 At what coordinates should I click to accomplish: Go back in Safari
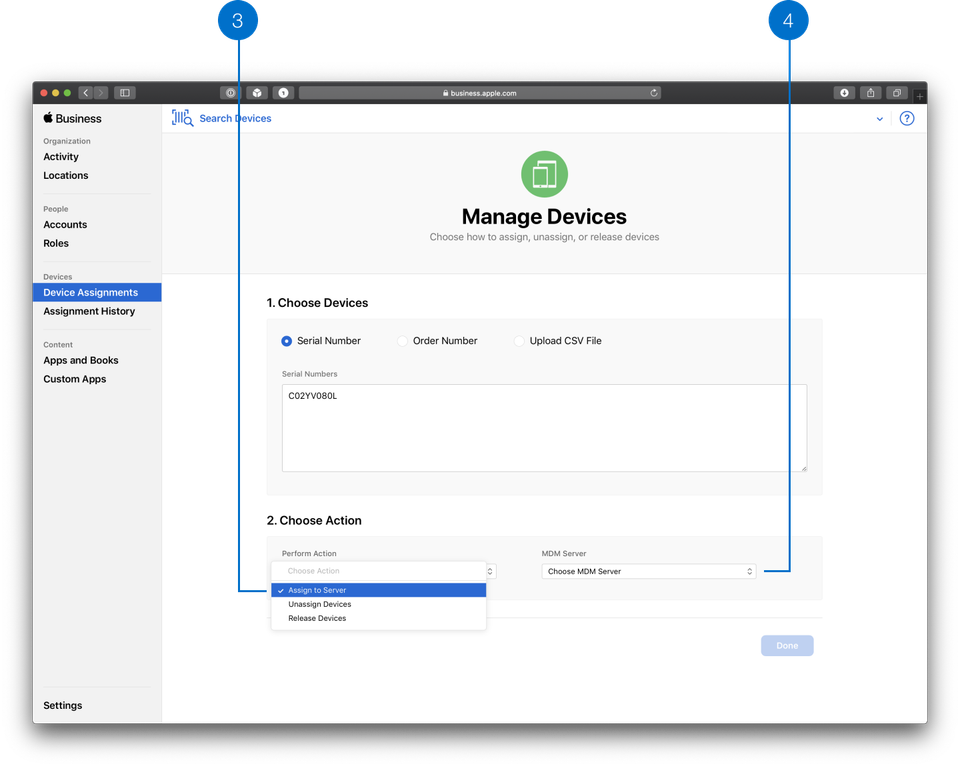[x=85, y=93]
